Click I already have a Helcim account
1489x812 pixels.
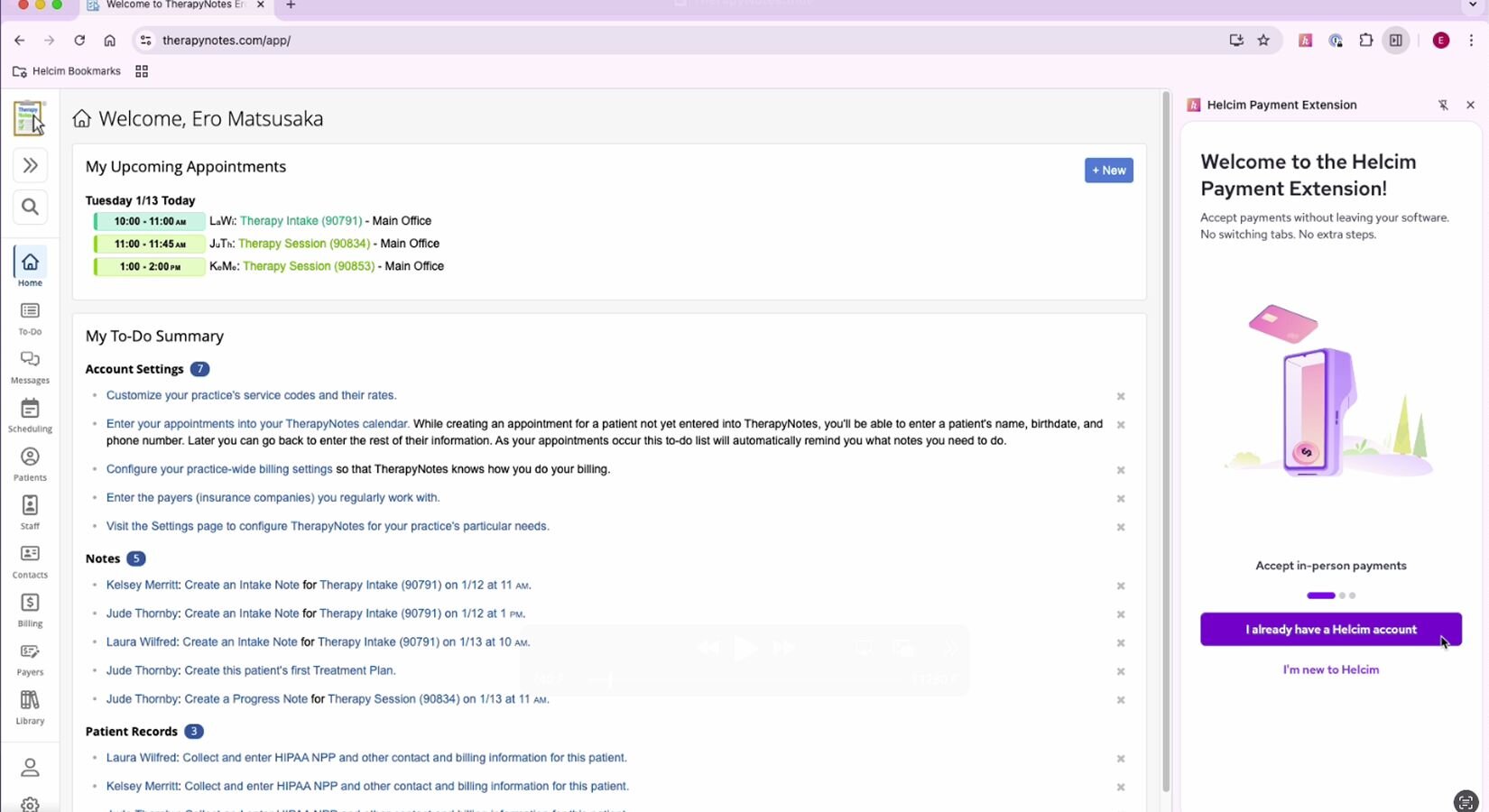[1330, 630]
